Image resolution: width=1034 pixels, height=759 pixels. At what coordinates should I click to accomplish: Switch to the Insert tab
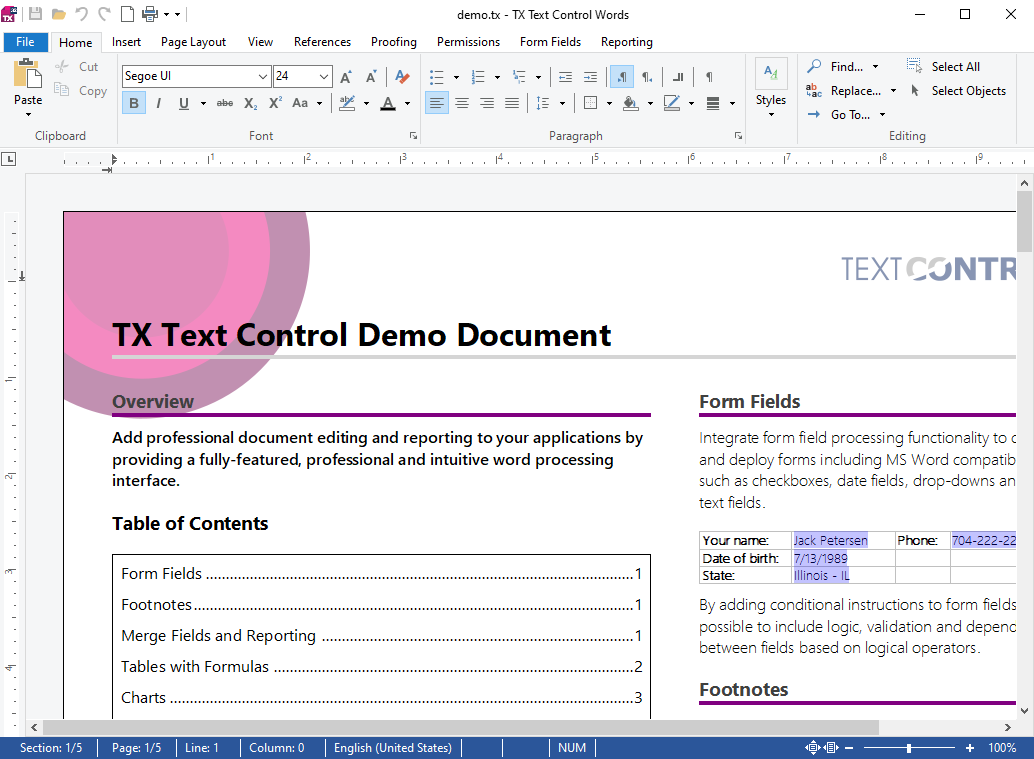(x=126, y=42)
